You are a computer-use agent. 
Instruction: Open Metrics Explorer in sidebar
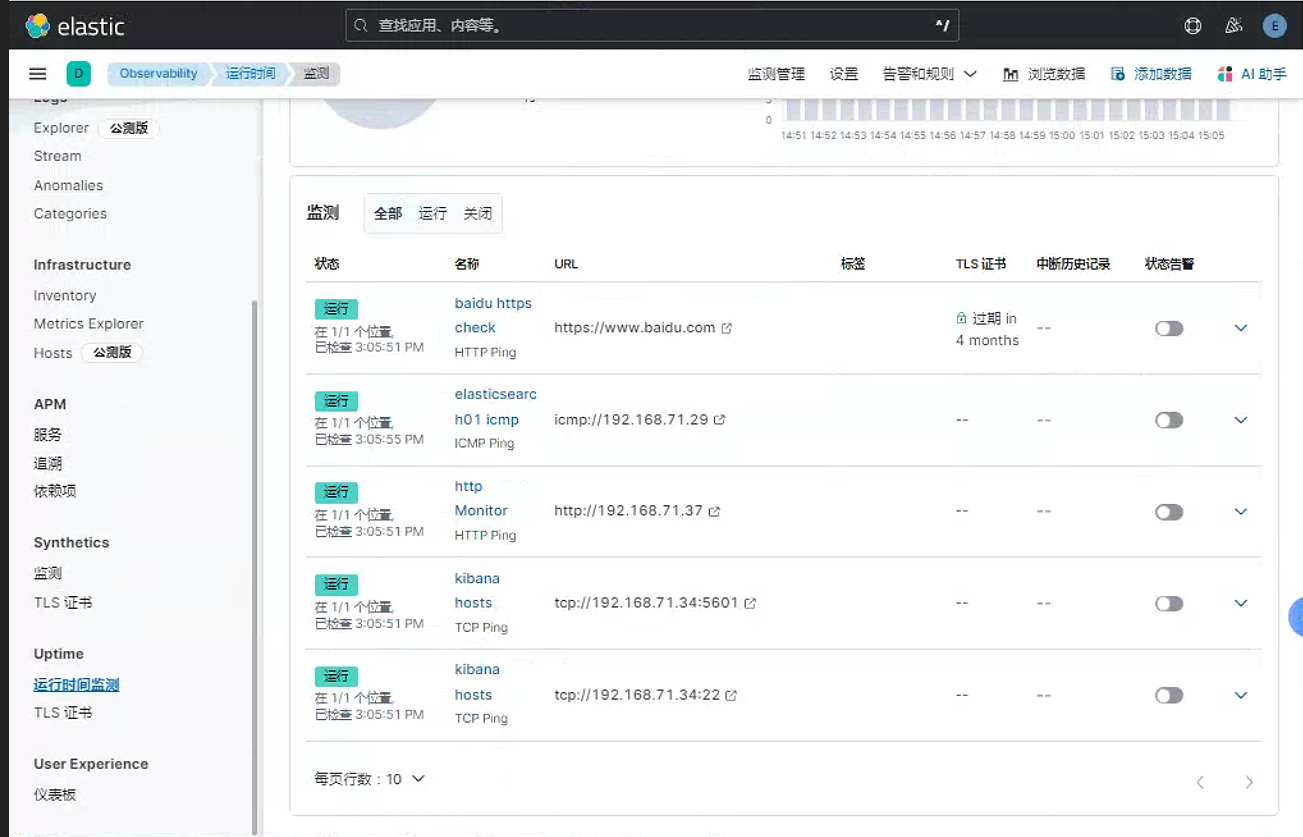89,324
